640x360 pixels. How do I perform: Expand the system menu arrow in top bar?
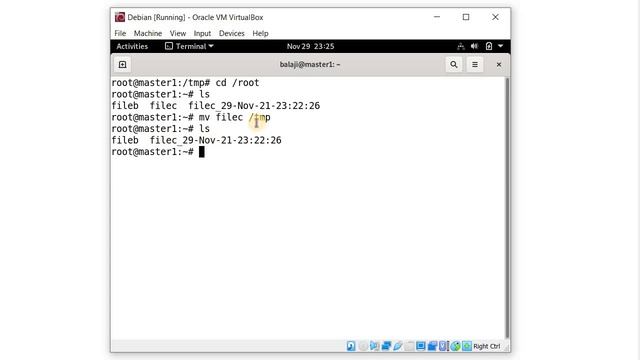click(x=500, y=46)
